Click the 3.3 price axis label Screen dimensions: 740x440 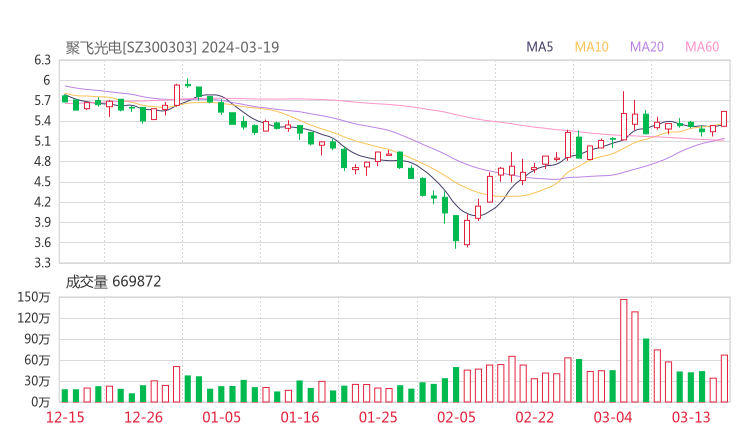[x=42, y=262]
